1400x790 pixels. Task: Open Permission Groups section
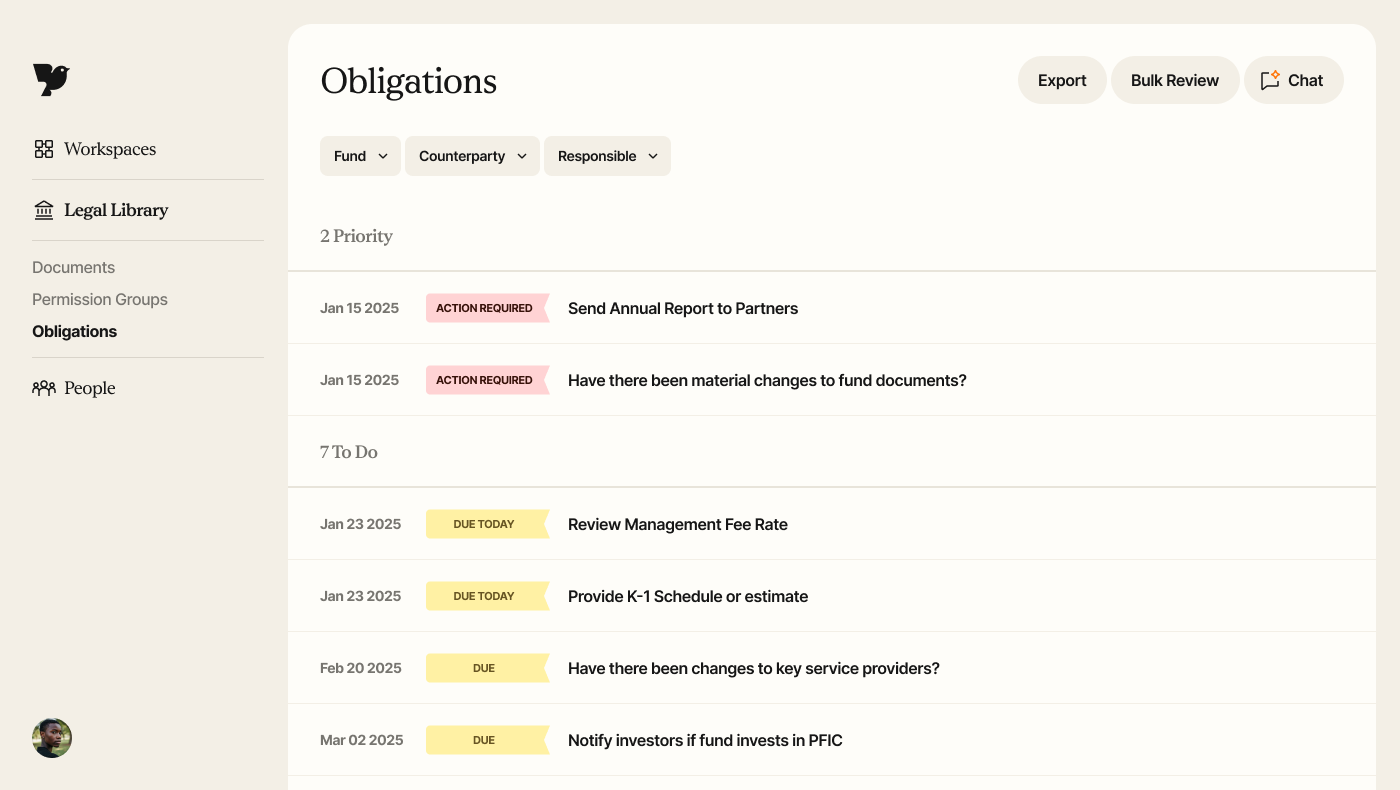pos(100,299)
